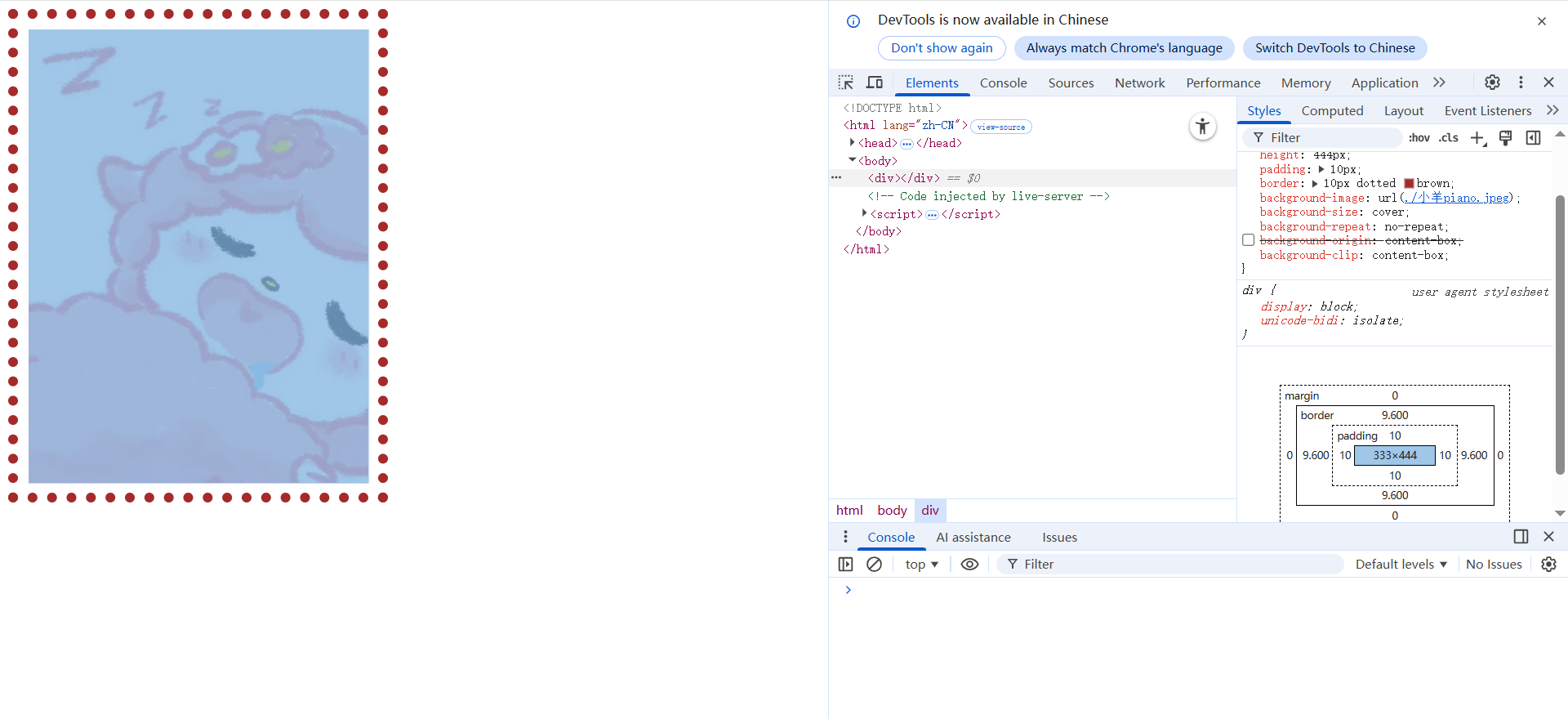Select the Elements tab

click(x=932, y=83)
